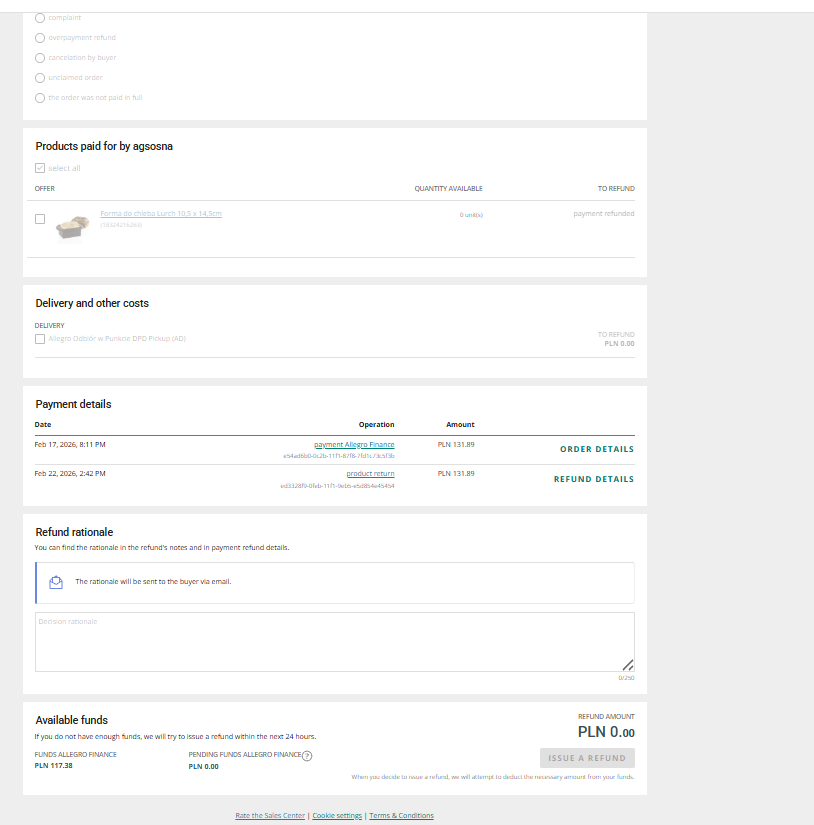Click the help icon beside Pending Funds Allegro Finance

[x=307, y=755]
